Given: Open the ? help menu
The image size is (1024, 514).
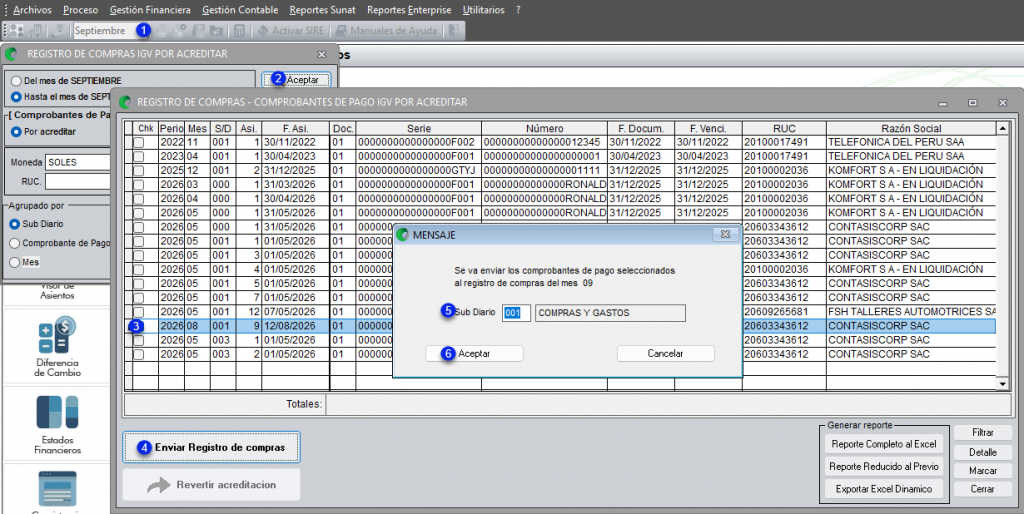Looking at the screenshot, I should pos(518,10).
